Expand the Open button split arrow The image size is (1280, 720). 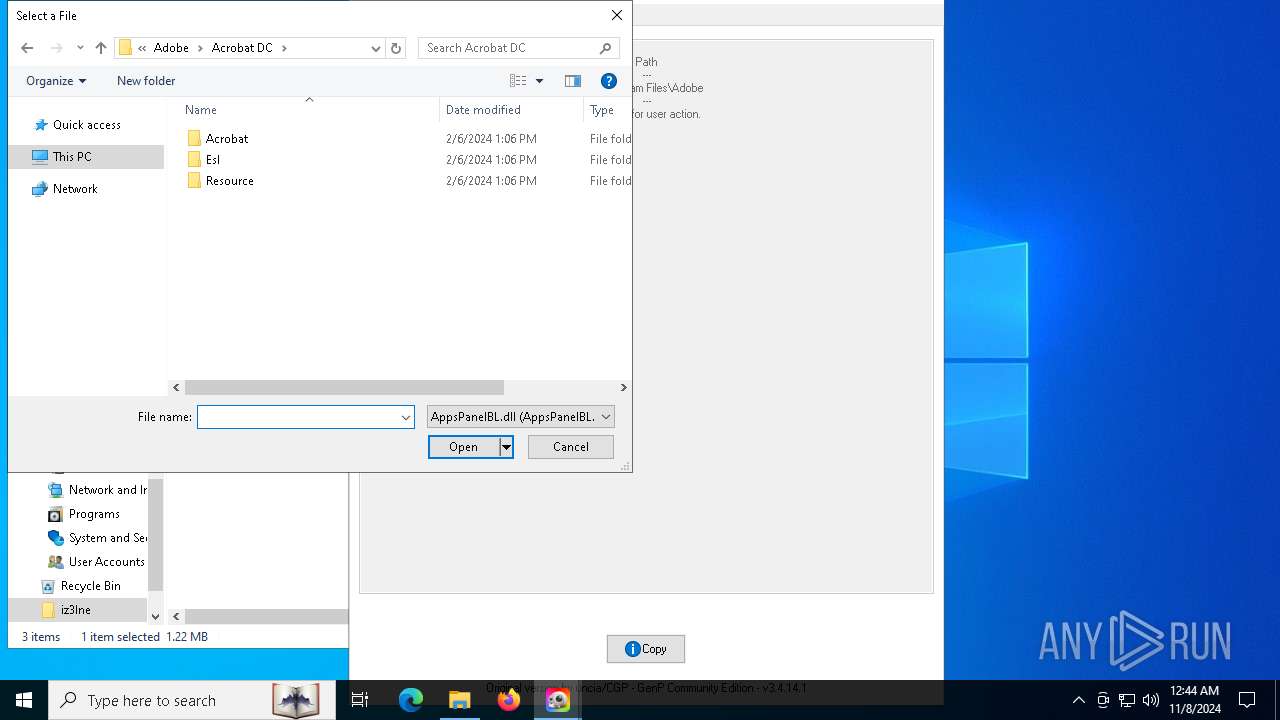(x=506, y=447)
